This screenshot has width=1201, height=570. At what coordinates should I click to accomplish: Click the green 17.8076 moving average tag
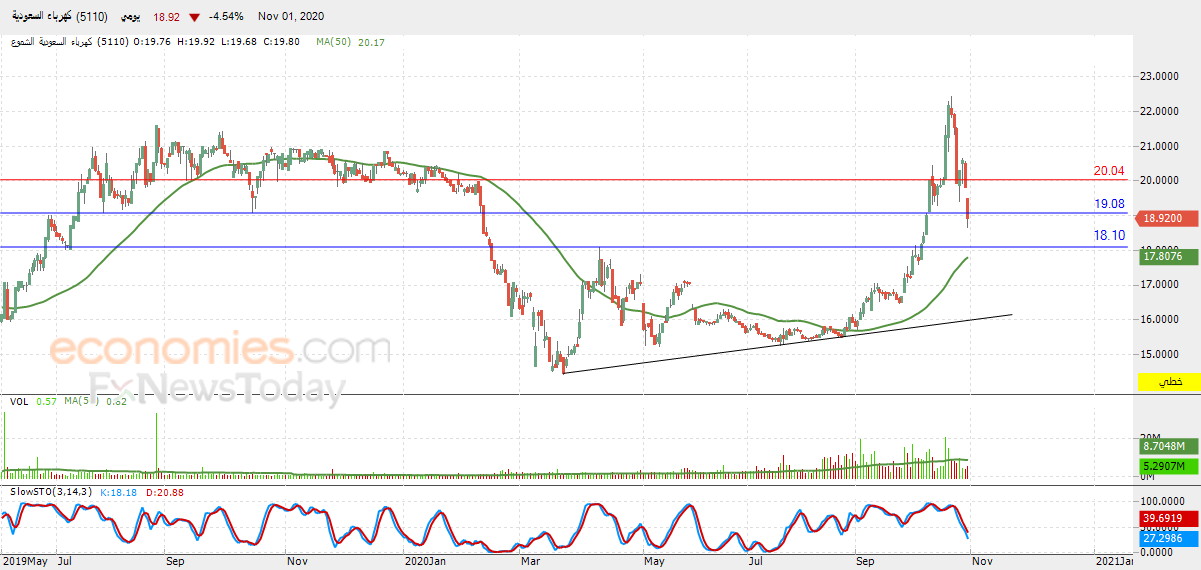(x=1169, y=257)
